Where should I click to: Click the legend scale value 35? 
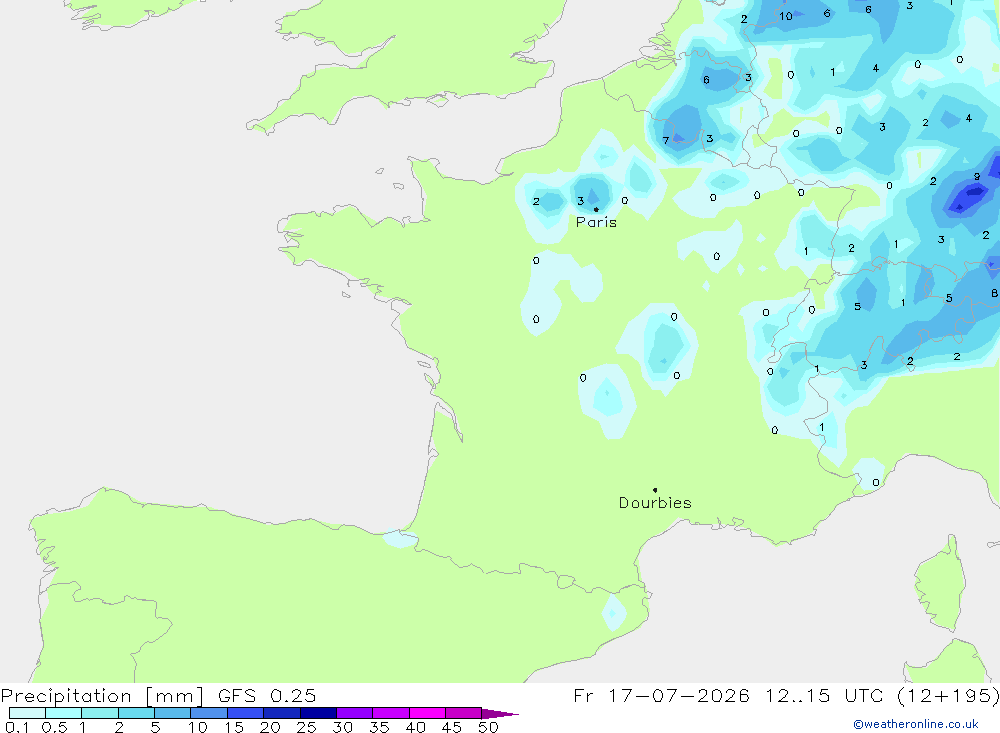(x=379, y=727)
